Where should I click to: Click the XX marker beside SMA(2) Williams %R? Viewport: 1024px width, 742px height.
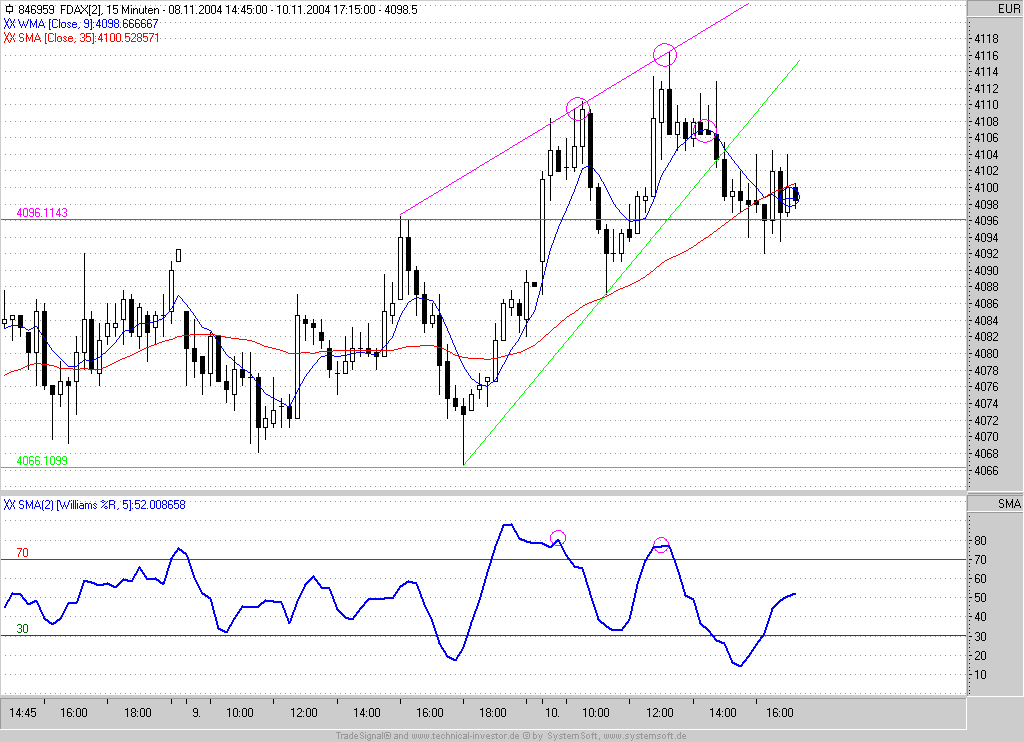tap(9, 505)
